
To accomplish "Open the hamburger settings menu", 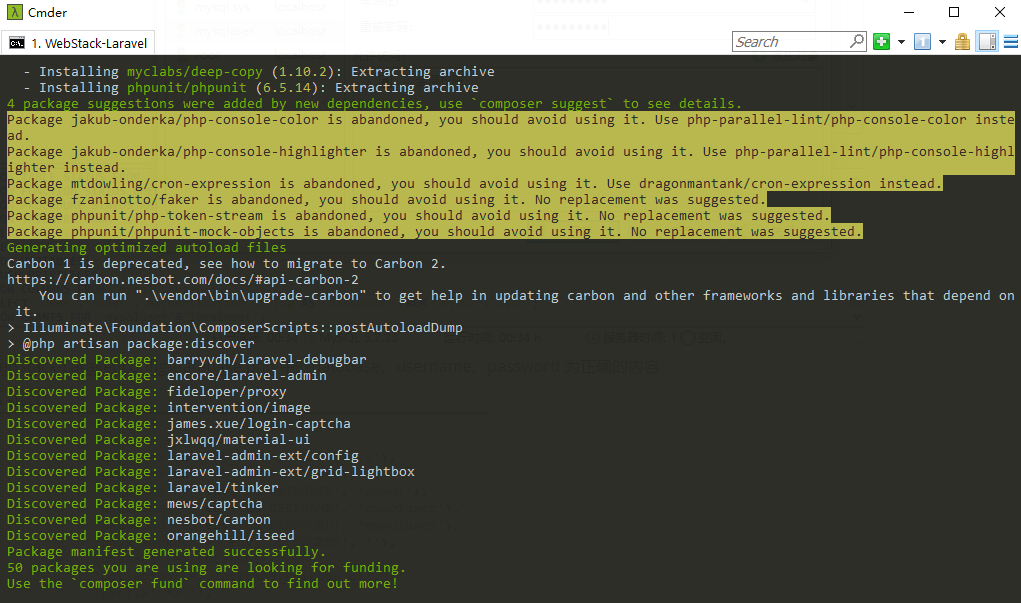I will click(x=1011, y=42).
